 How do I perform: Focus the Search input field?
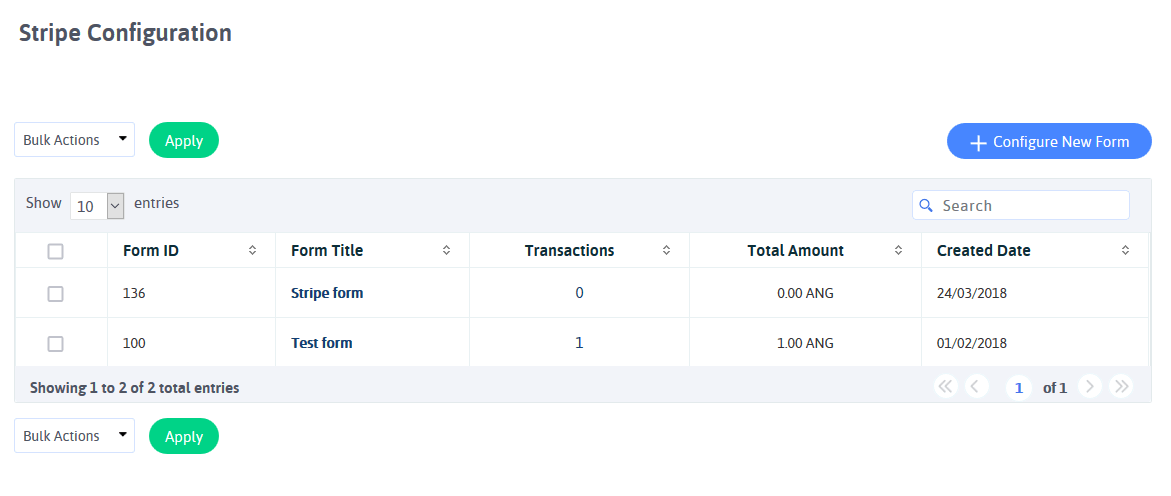tap(1021, 205)
